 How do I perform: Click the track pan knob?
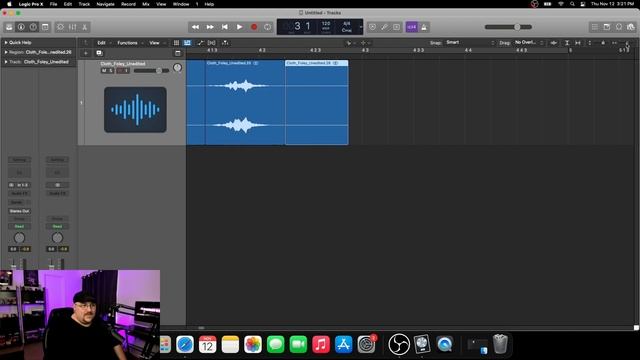(x=178, y=68)
